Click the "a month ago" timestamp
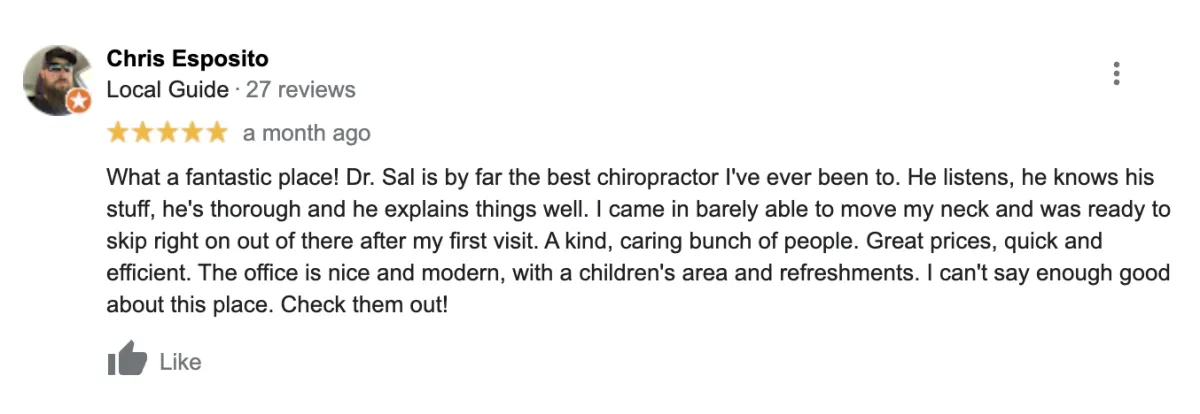The image size is (1200, 414). [x=307, y=133]
